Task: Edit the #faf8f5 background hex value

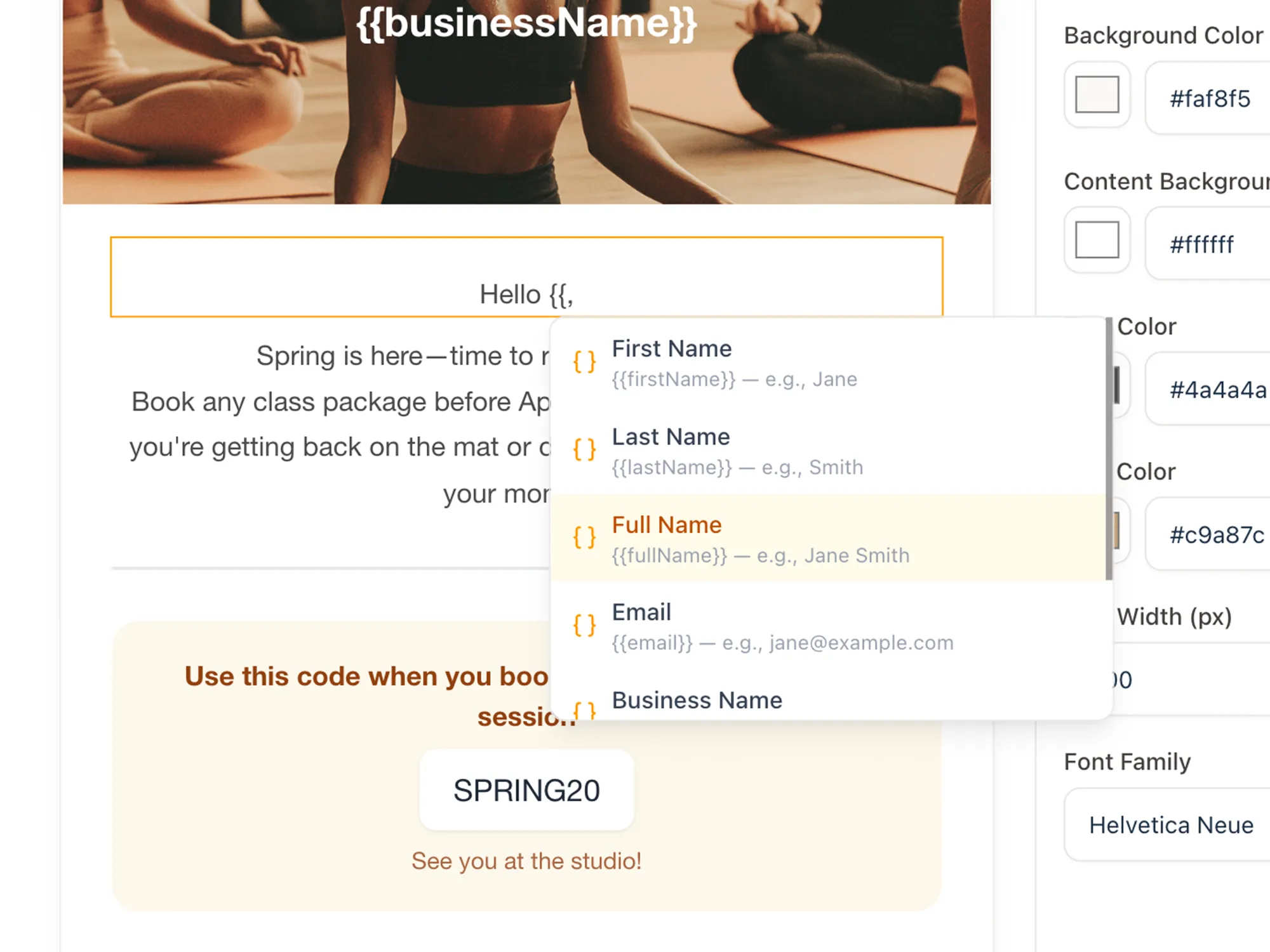Action: point(1210,98)
